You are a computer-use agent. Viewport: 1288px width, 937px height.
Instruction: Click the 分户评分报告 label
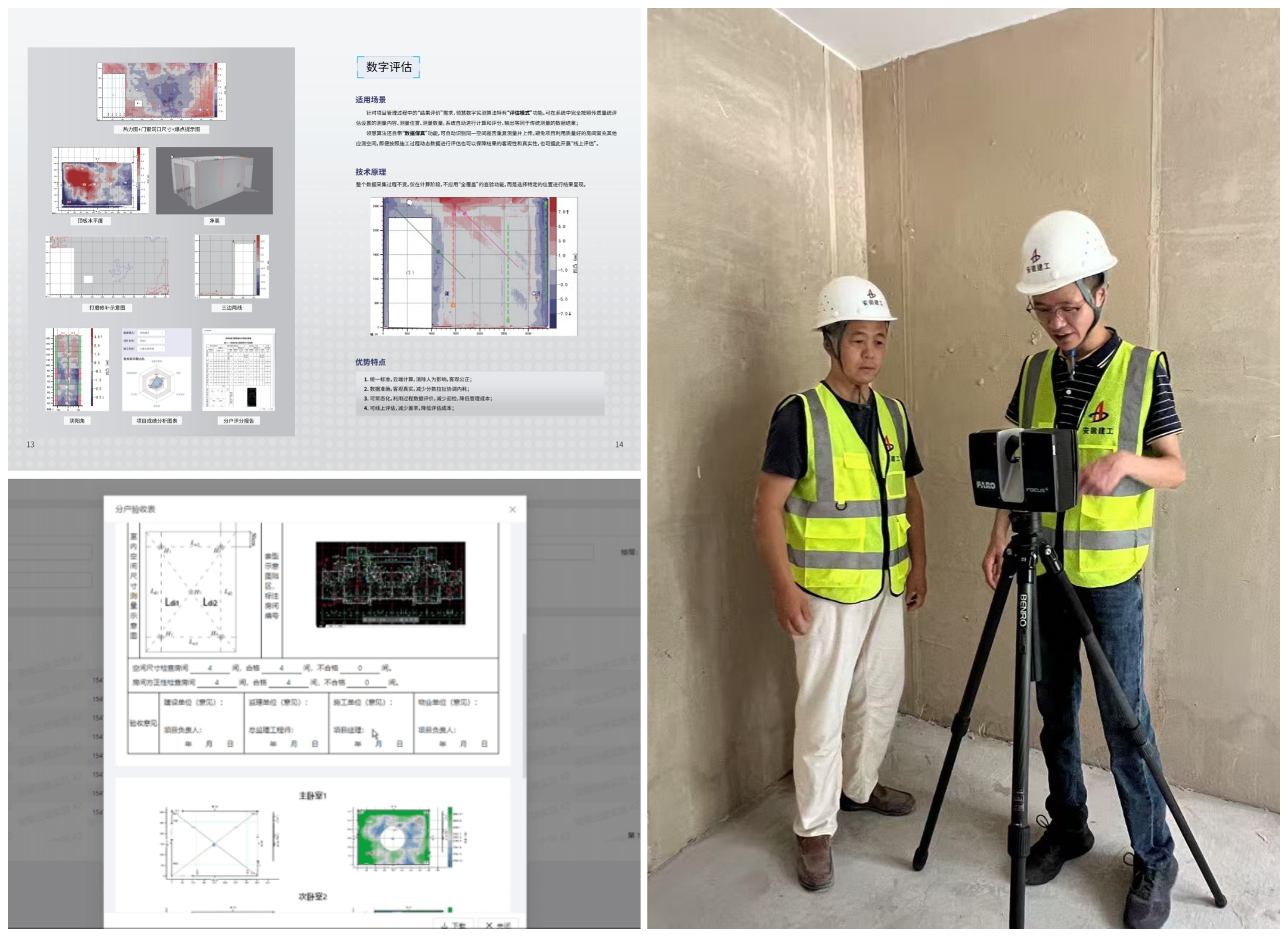[238, 420]
